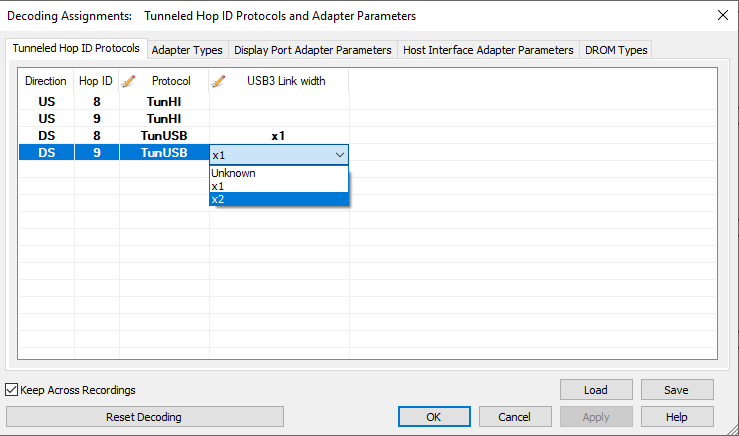
Task: Click the OK button
Action: pyautogui.click(x=434, y=417)
